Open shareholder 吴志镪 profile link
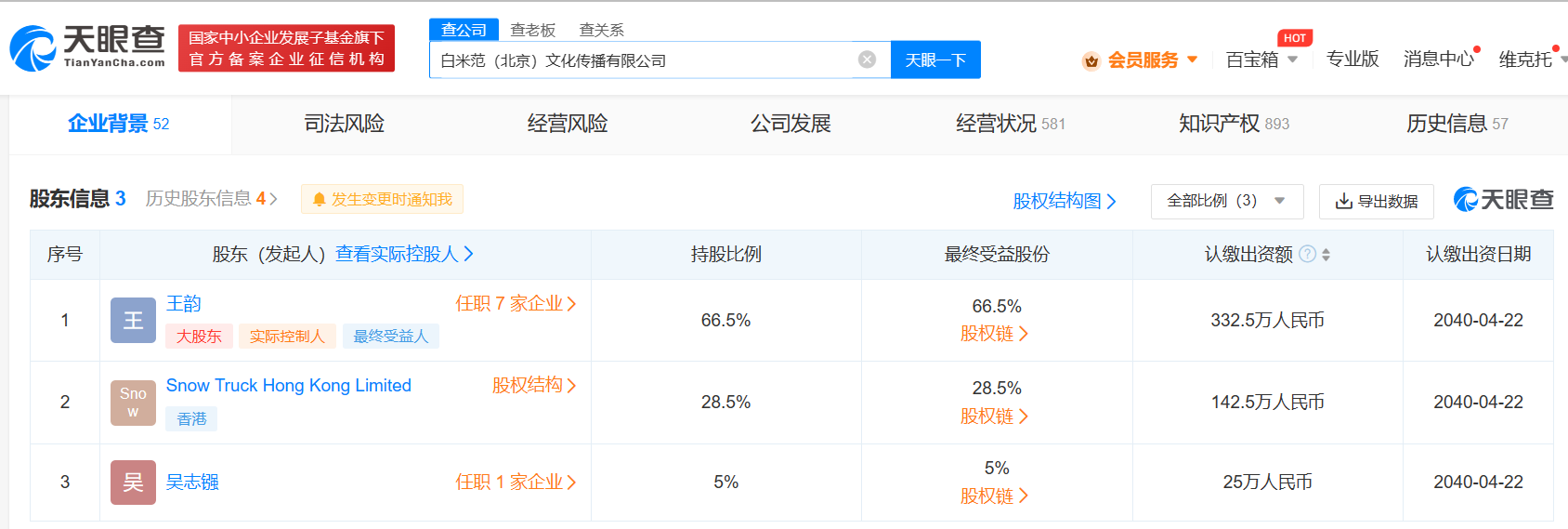 pos(192,482)
